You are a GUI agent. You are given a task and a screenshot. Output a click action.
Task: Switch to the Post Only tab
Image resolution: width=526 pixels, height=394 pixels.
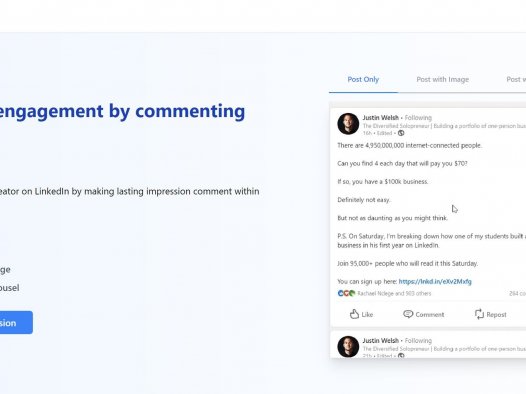(x=363, y=79)
